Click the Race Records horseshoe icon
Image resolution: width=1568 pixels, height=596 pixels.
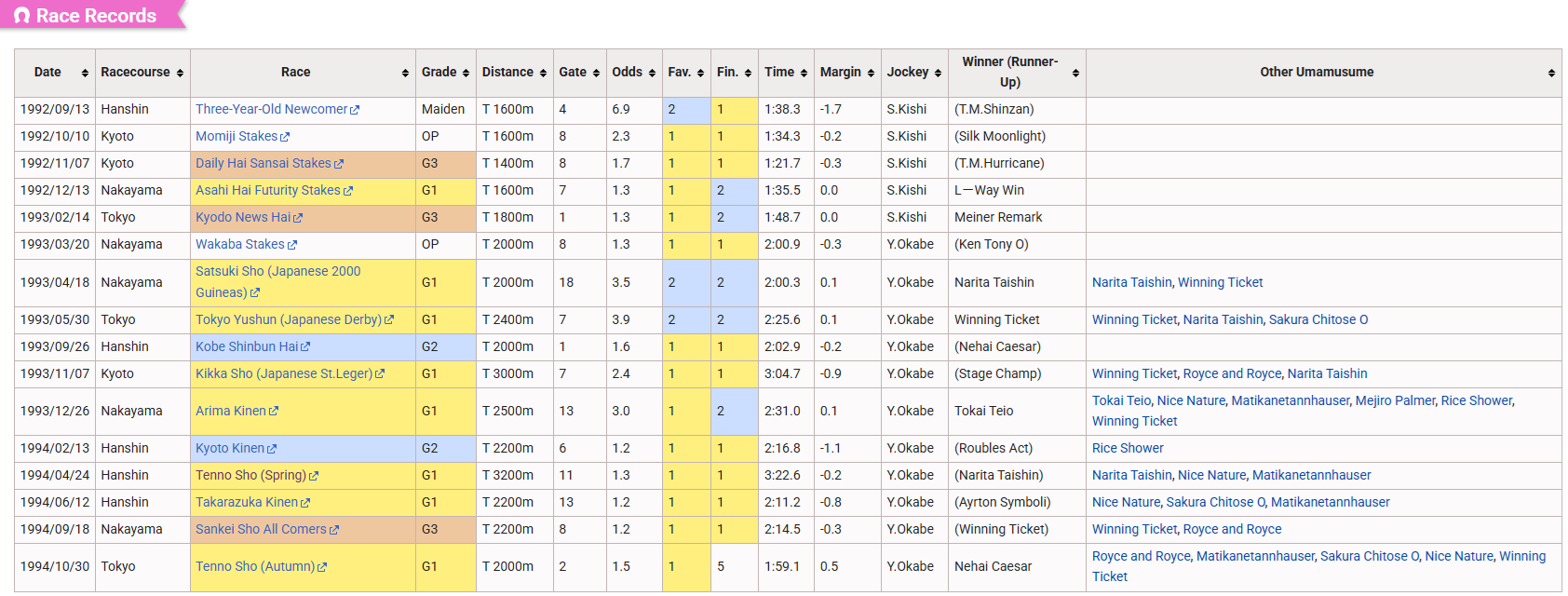point(22,16)
